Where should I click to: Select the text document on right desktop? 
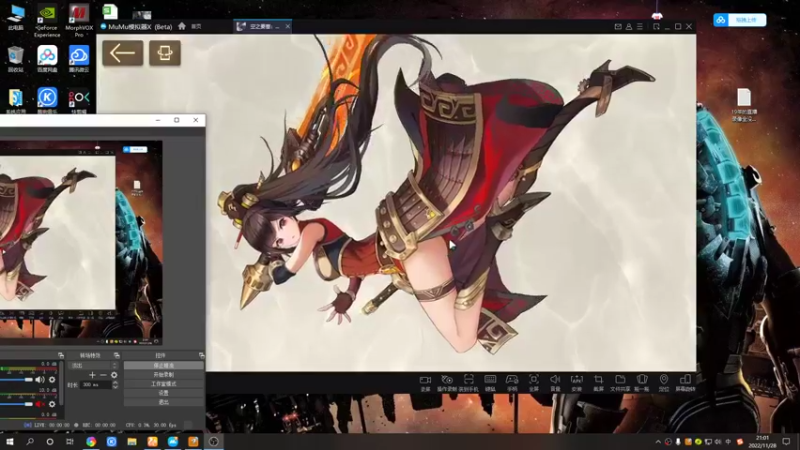(744, 105)
